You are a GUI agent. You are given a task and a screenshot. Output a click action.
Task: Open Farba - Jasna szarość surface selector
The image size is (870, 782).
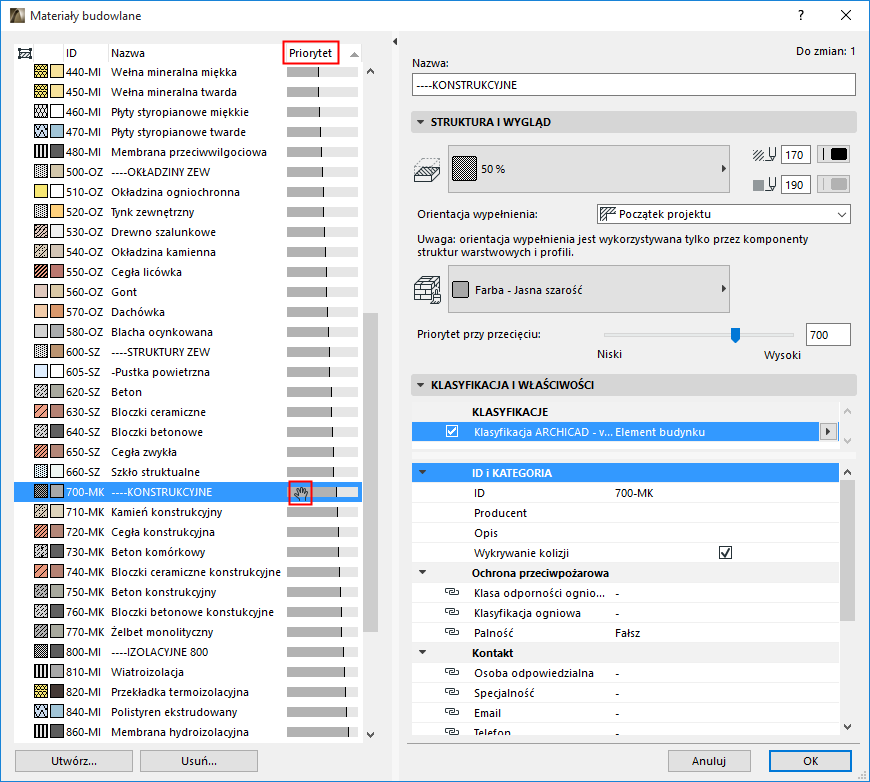589,289
